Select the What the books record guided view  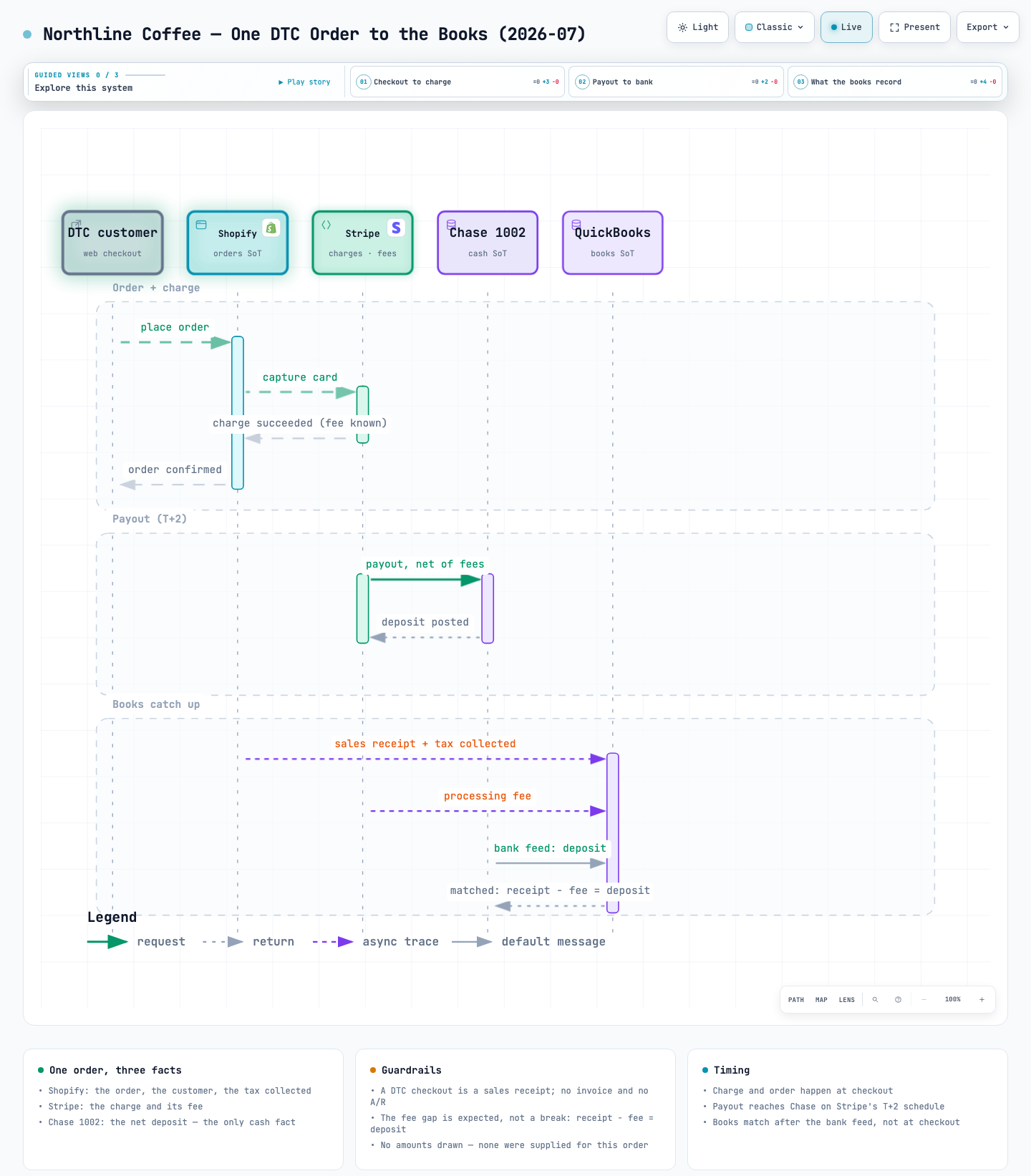(x=895, y=82)
